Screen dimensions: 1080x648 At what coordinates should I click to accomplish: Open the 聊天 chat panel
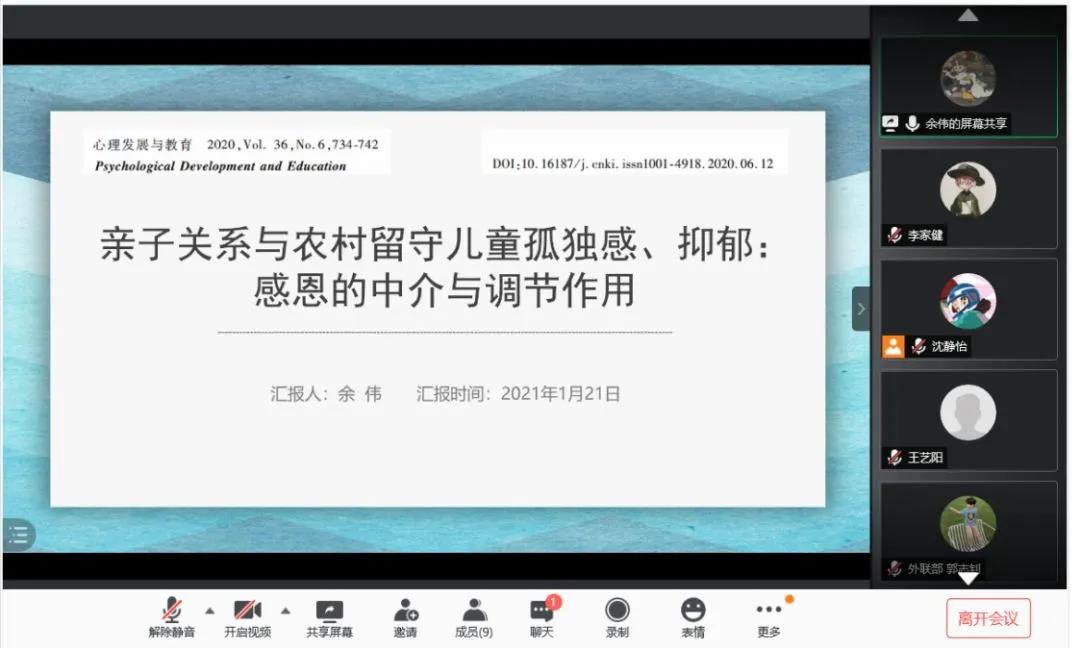click(541, 617)
